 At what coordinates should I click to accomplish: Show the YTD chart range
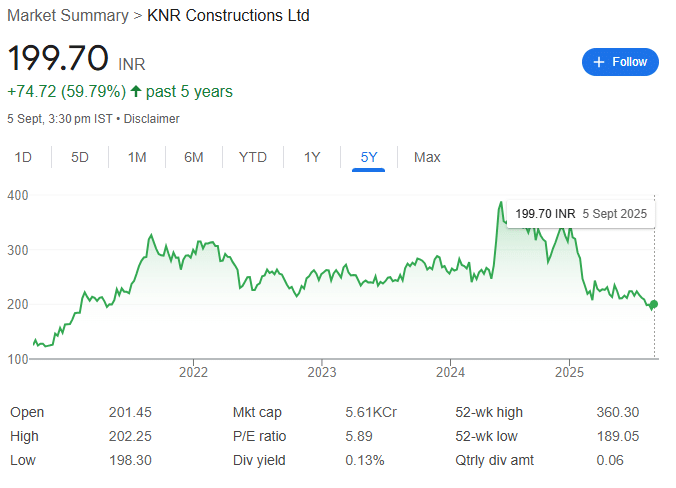click(253, 157)
